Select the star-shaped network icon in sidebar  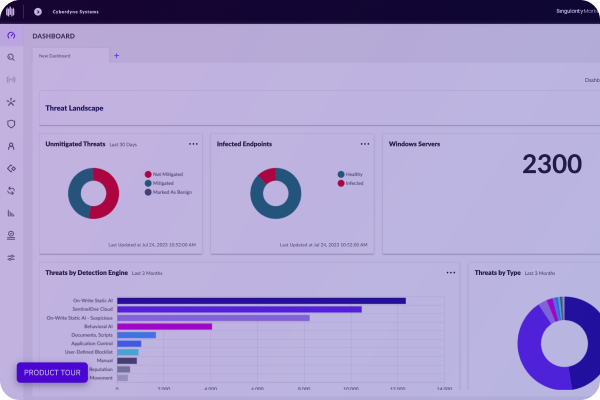[11, 102]
